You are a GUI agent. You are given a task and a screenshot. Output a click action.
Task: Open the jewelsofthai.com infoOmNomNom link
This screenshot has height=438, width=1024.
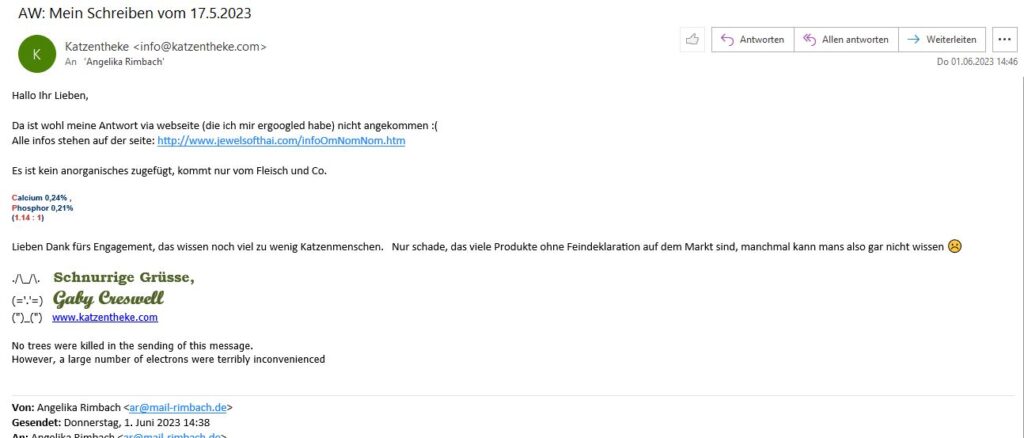[x=281, y=140]
